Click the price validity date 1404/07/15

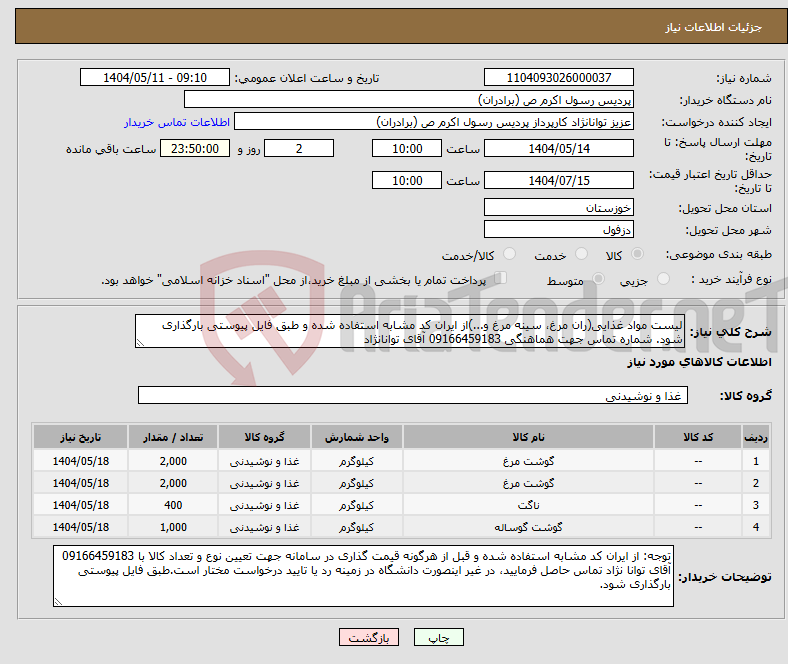[559, 180]
